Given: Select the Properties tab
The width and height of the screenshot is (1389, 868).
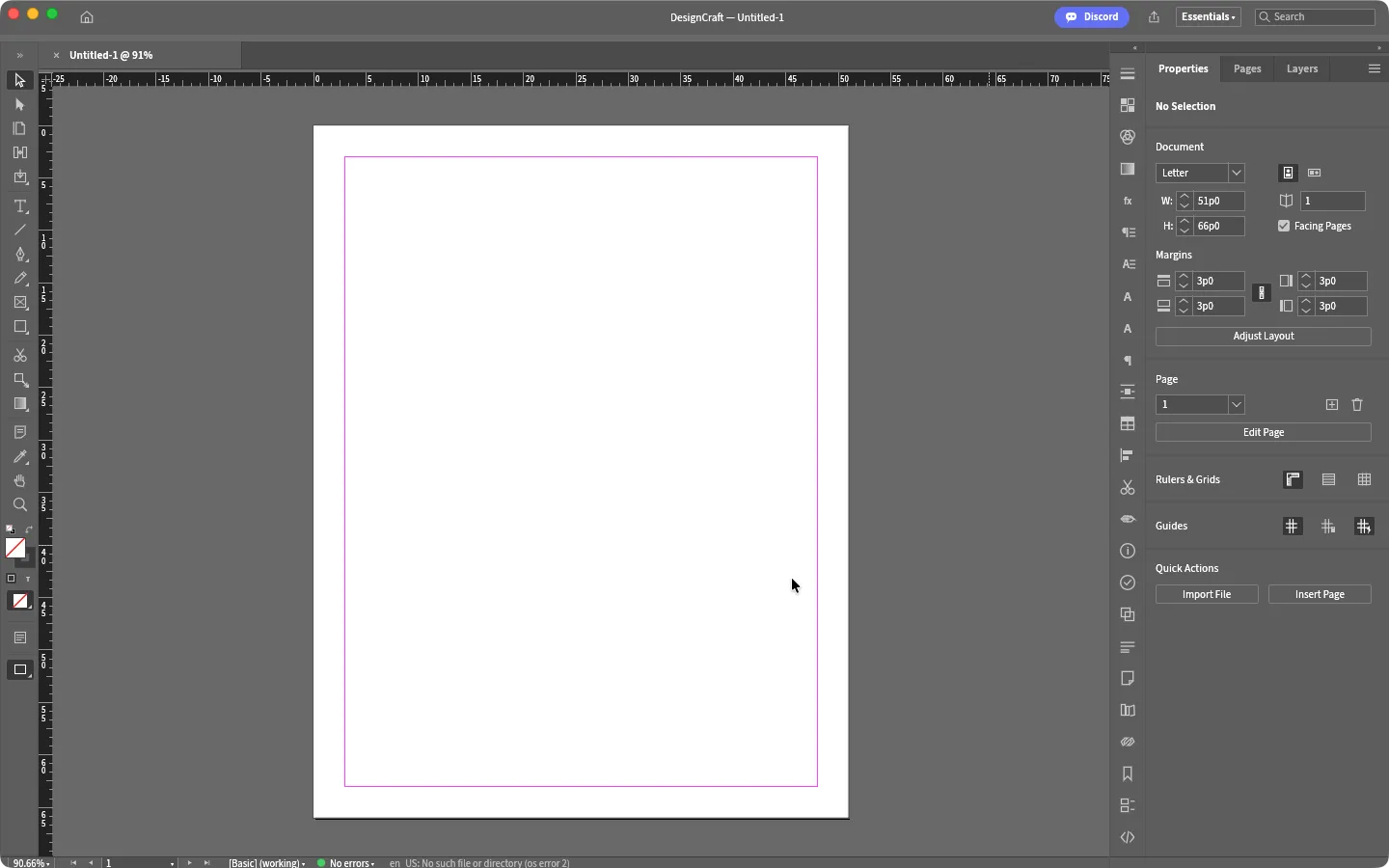Looking at the screenshot, I should (x=1184, y=69).
